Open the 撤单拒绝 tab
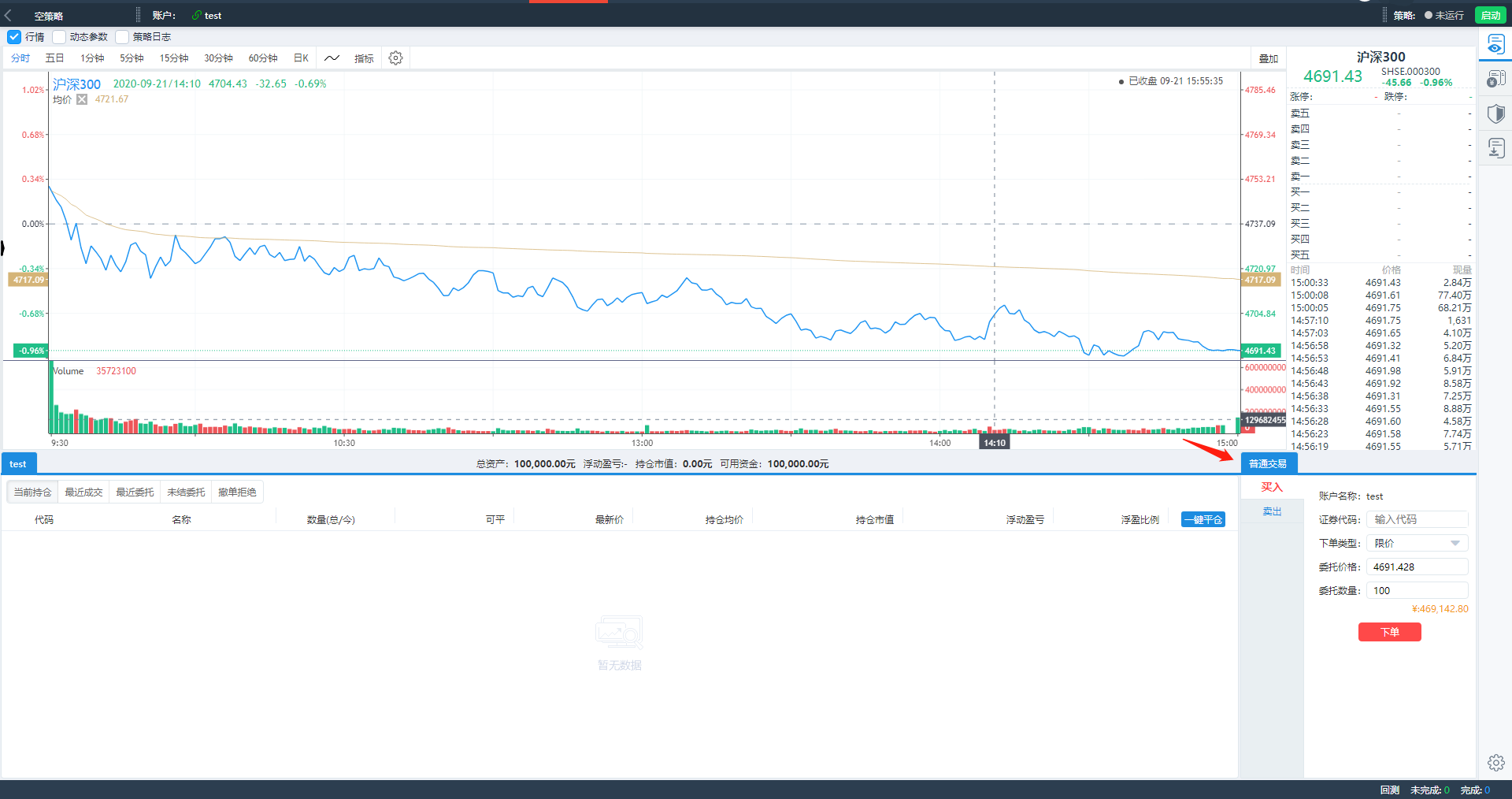 tap(237, 492)
